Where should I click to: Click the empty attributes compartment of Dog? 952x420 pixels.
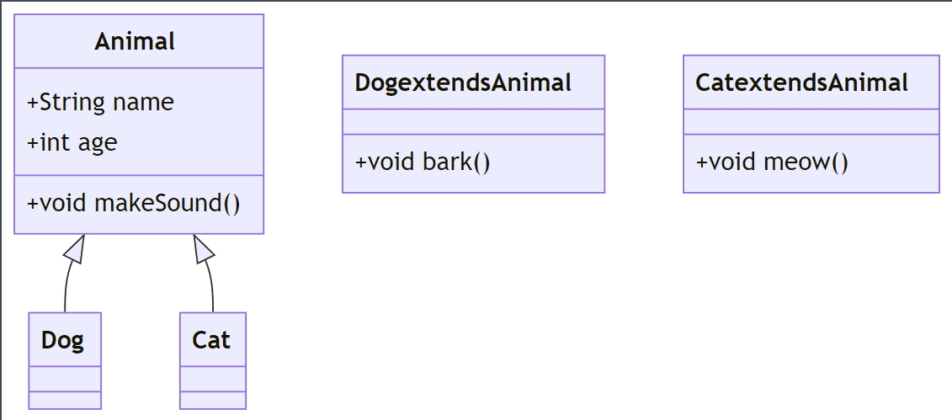click(65, 379)
